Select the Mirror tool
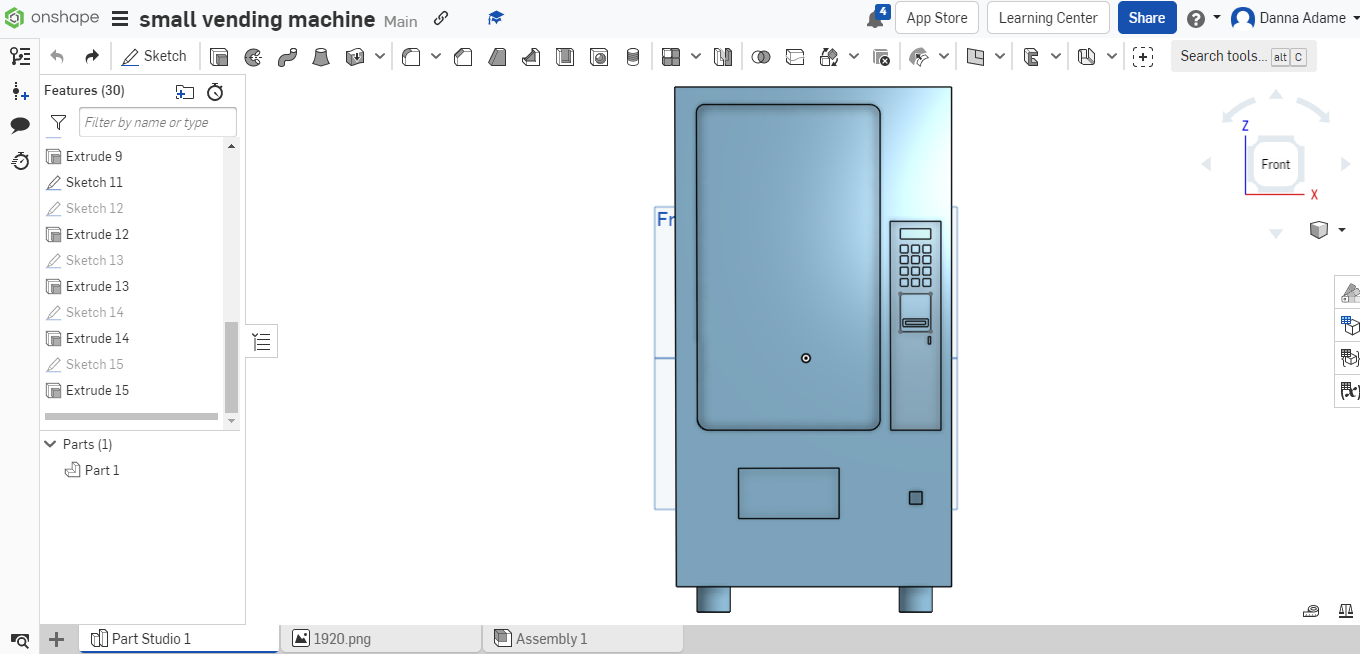The image size is (1360, 654). tap(723, 56)
